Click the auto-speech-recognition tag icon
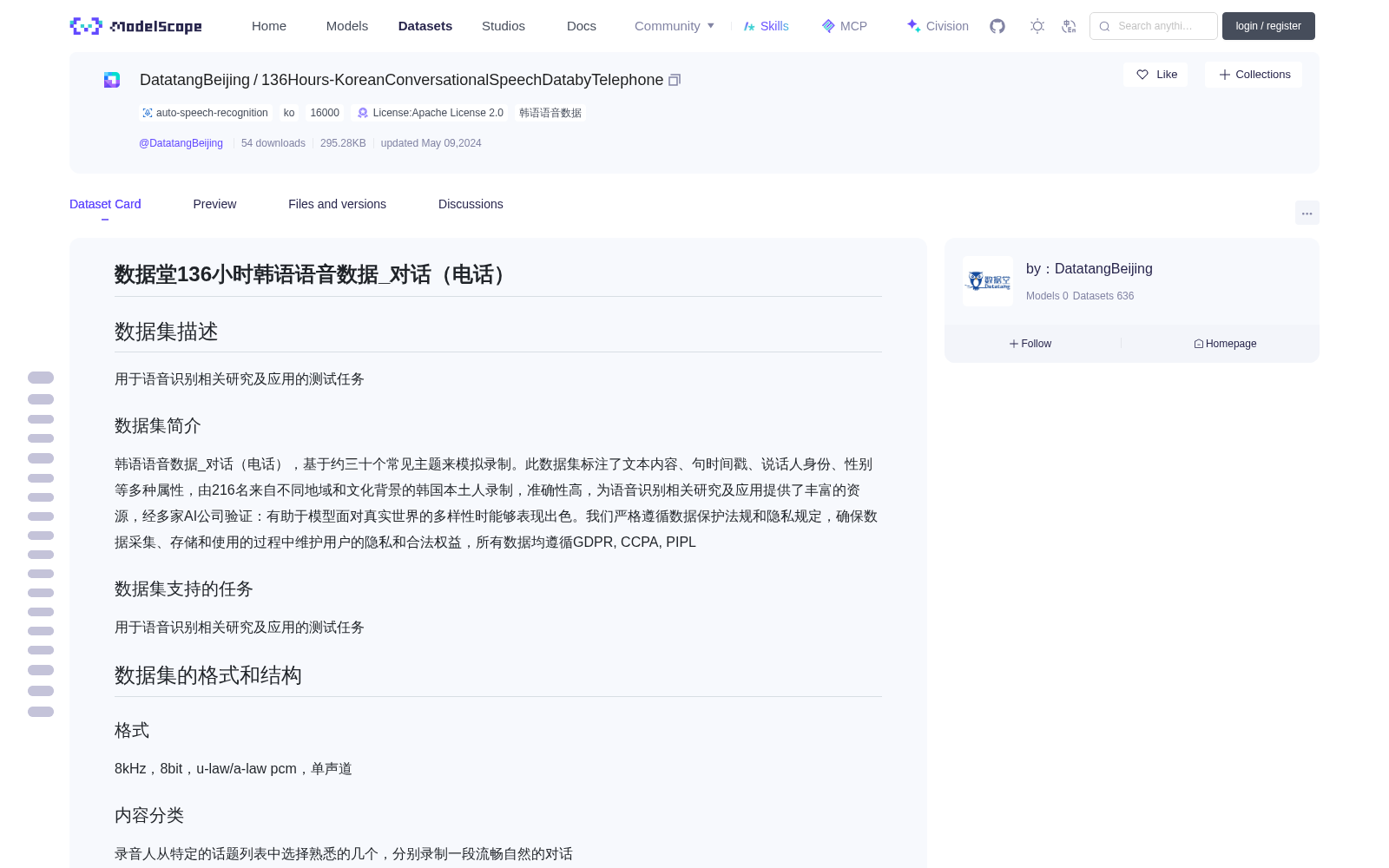Viewport: 1389px width, 868px height. tap(148, 113)
